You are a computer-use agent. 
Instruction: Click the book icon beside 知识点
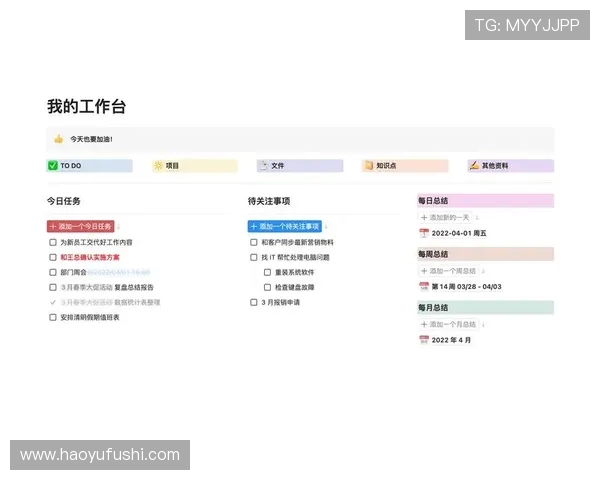click(368, 166)
